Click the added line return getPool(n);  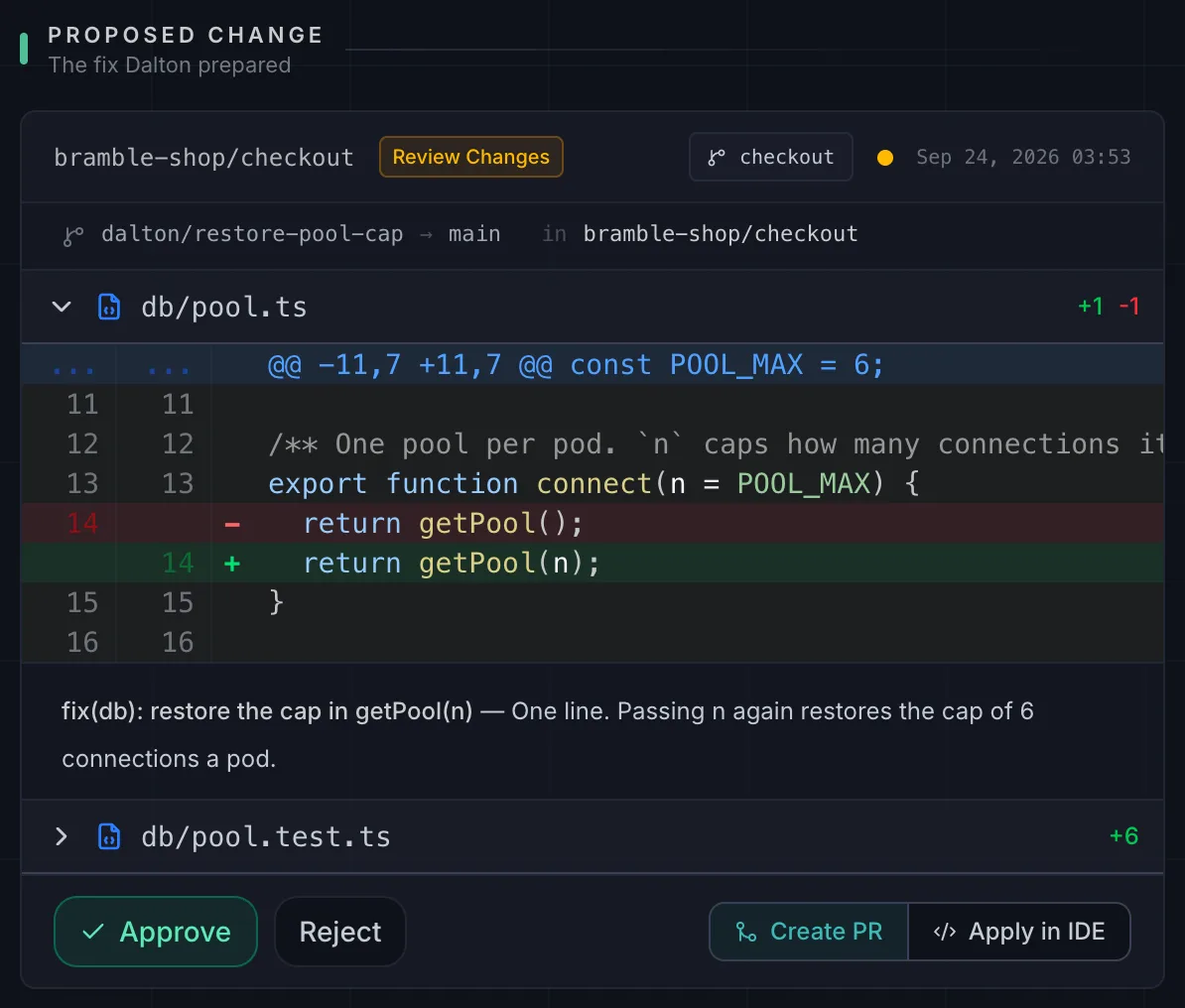pyautogui.click(x=592, y=563)
